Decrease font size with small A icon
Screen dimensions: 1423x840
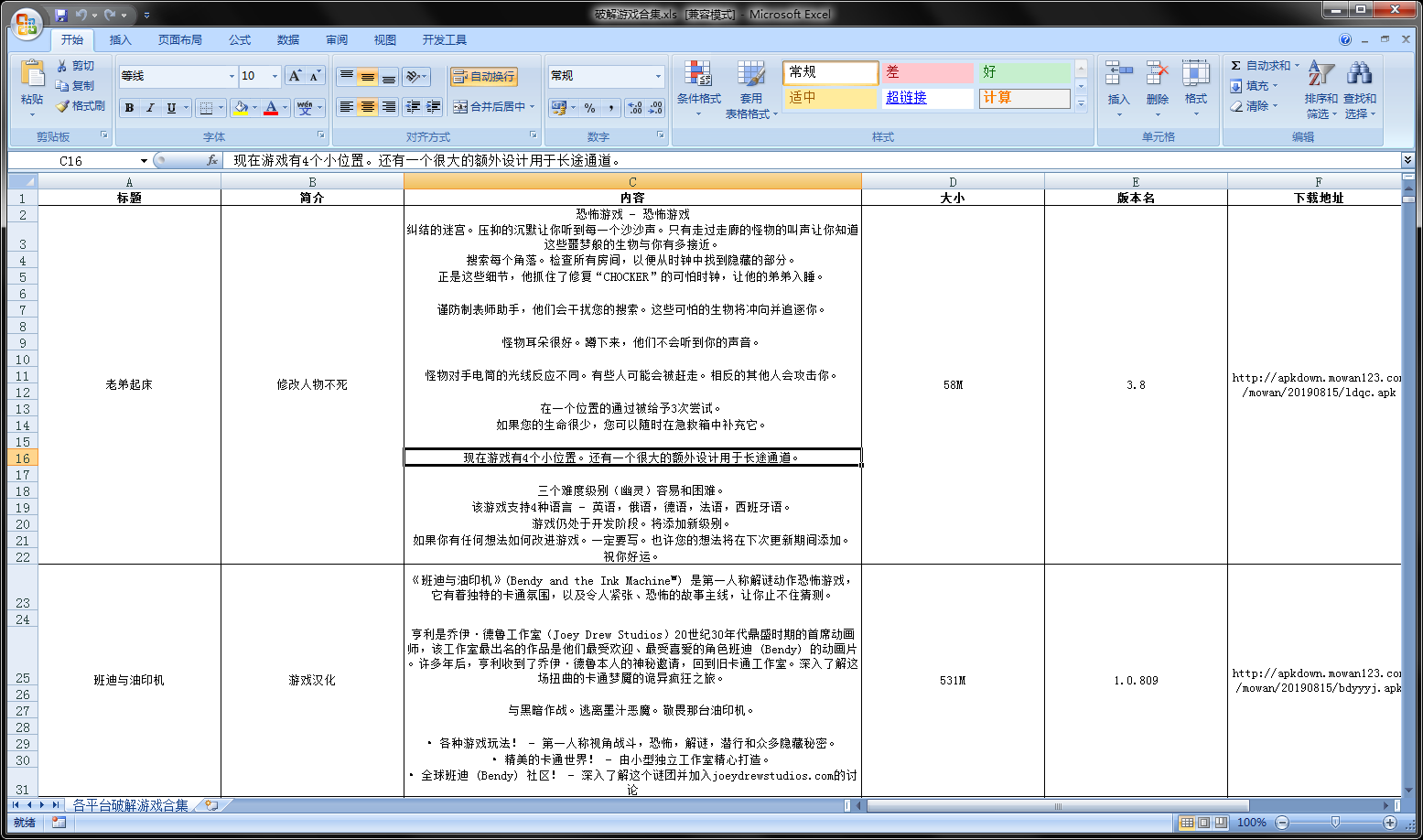(315, 76)
